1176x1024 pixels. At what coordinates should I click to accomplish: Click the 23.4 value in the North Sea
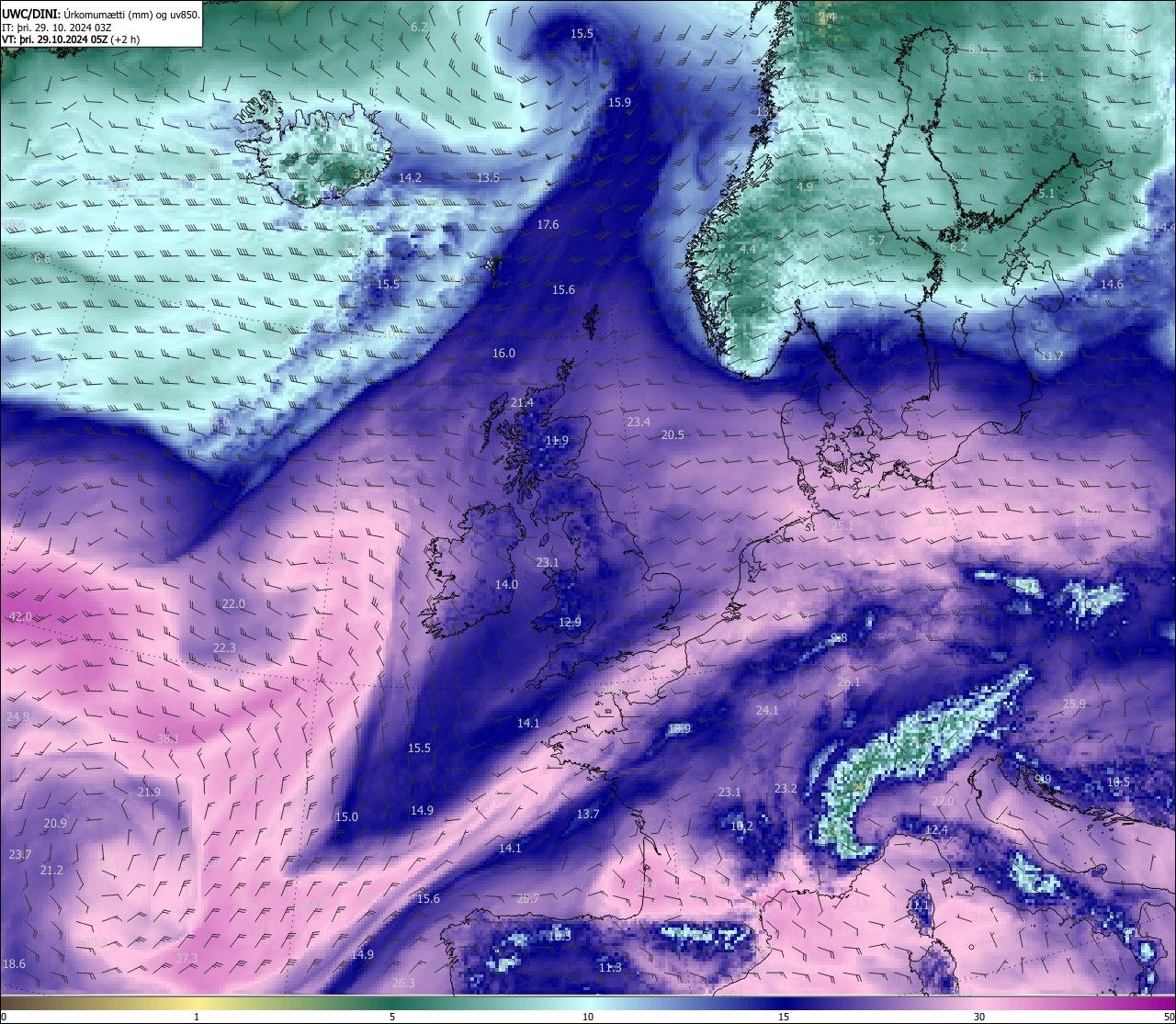pos(639,422)
